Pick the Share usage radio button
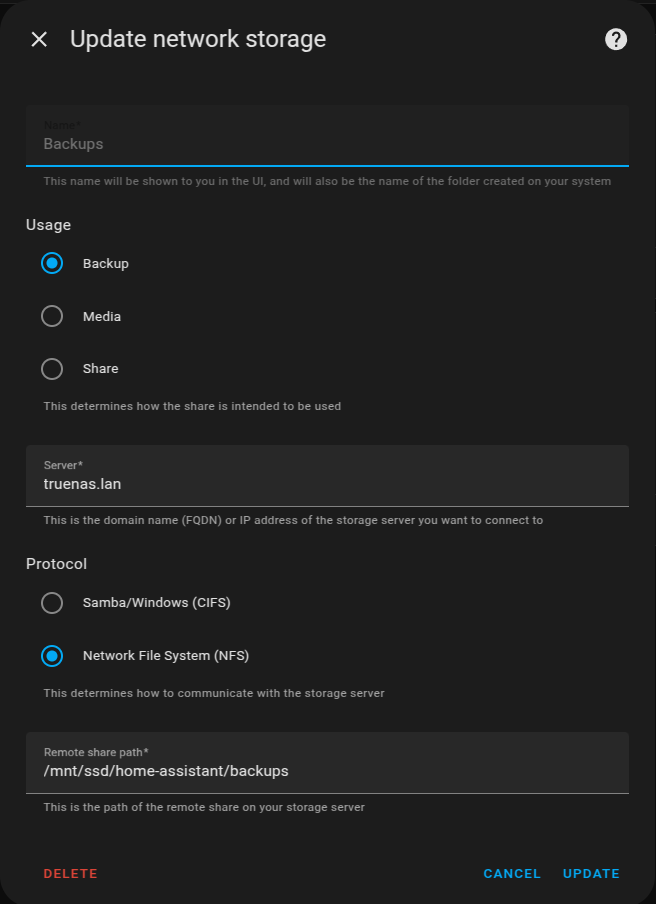 coord(52,369)
